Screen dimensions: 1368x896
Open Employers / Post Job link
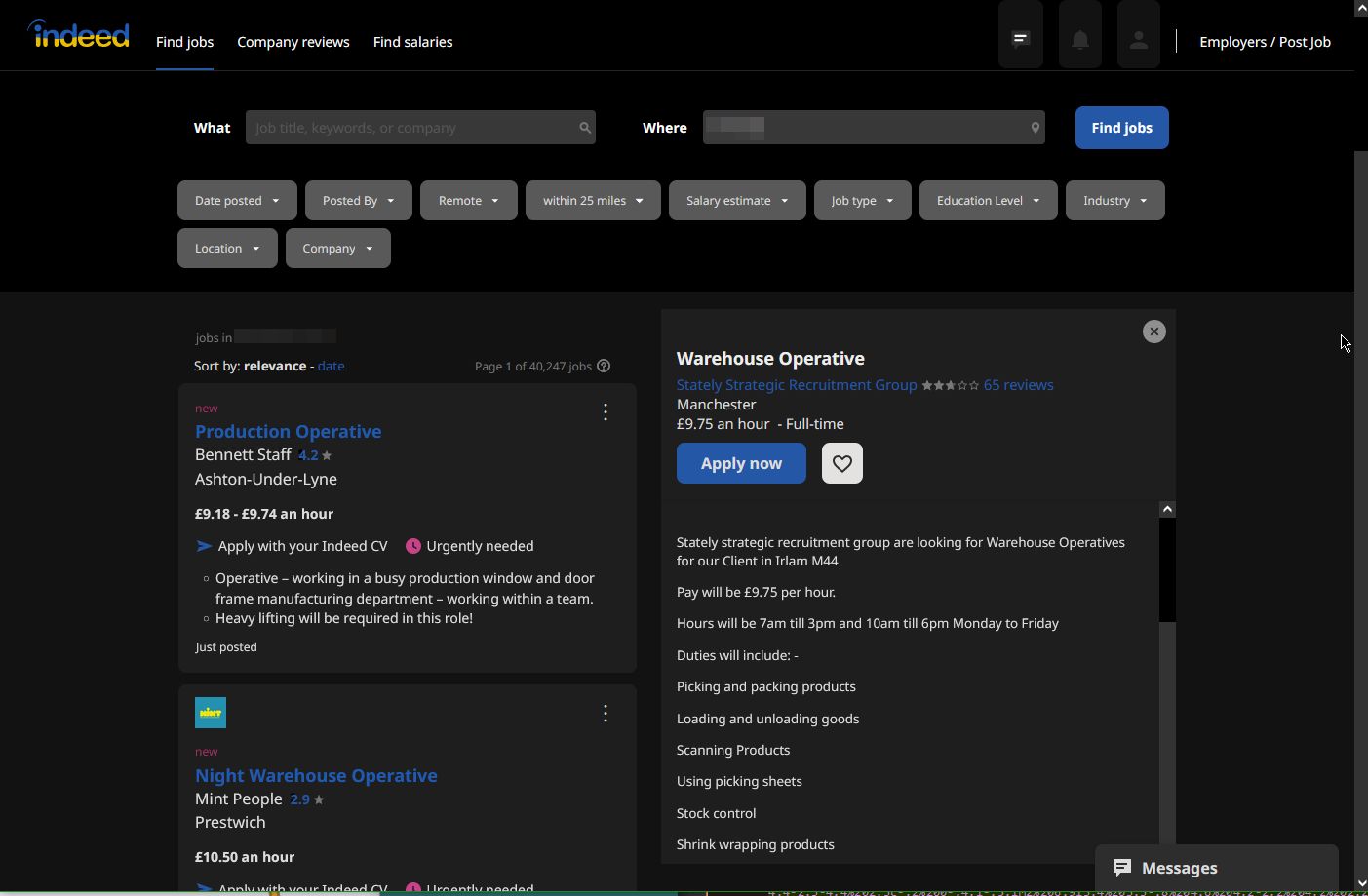pos(1265,42)
